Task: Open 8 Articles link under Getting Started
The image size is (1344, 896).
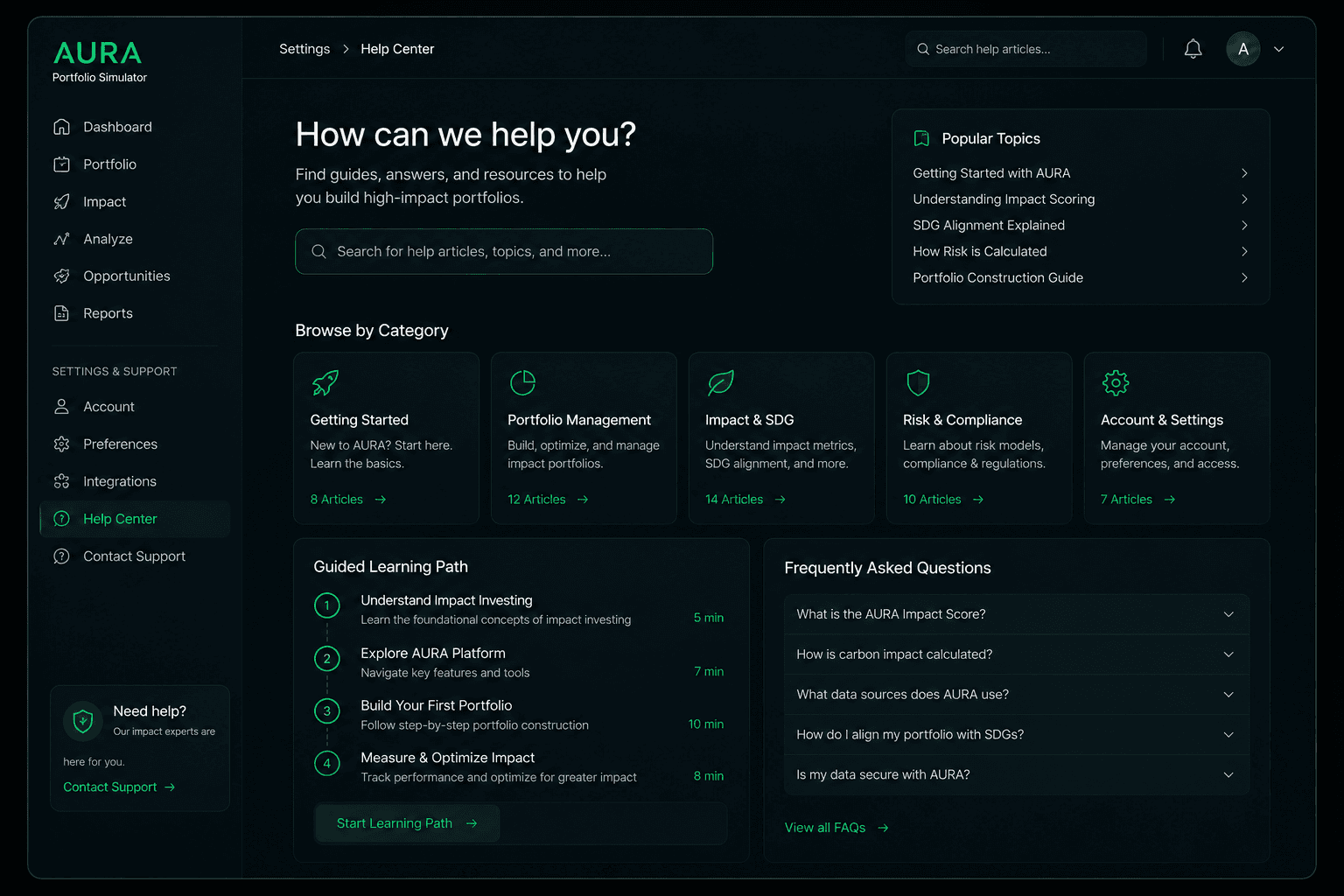Action: click(348, 500)
